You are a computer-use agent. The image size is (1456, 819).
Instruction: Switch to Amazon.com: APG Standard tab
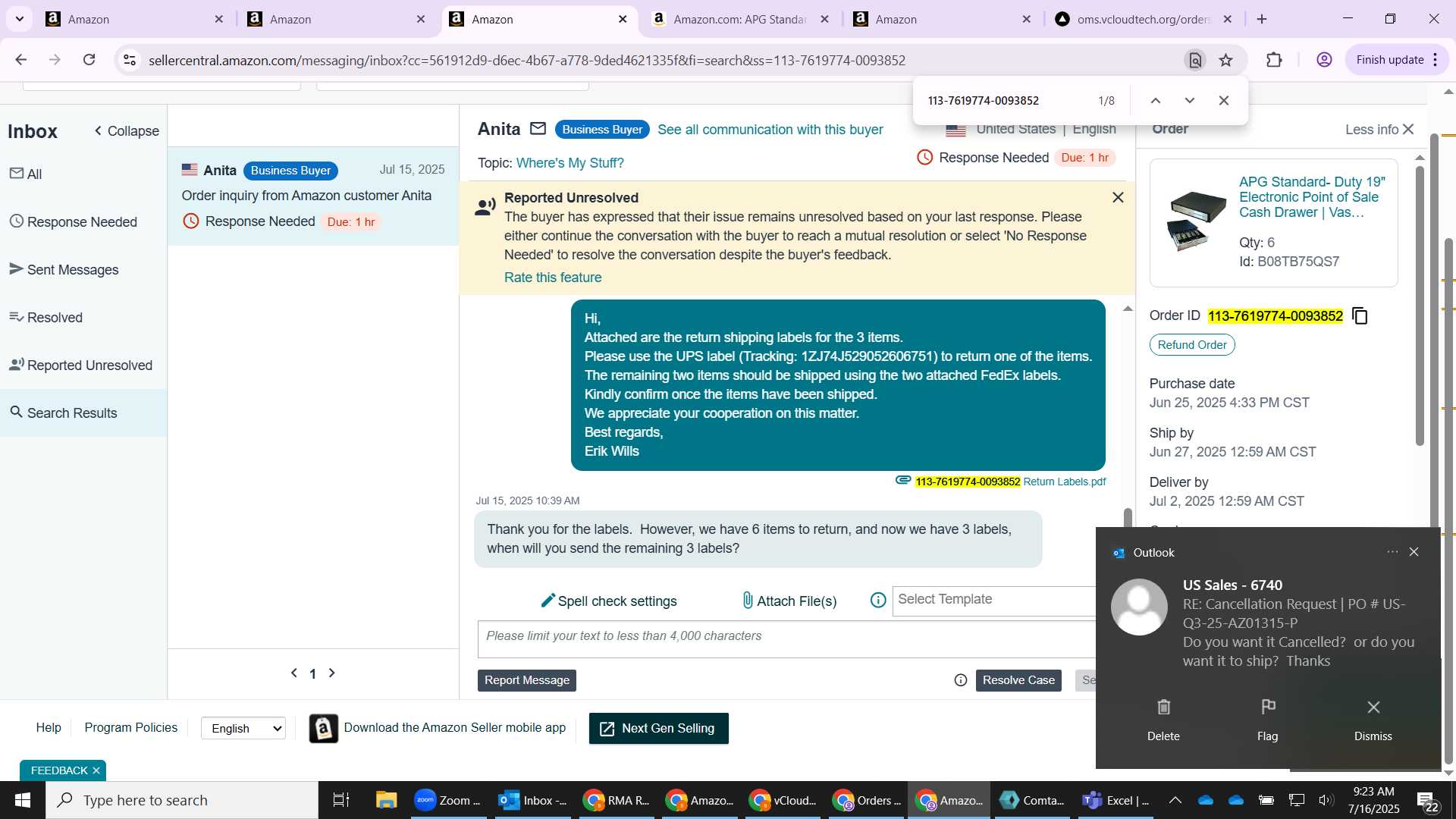click(x=740, y=19)
